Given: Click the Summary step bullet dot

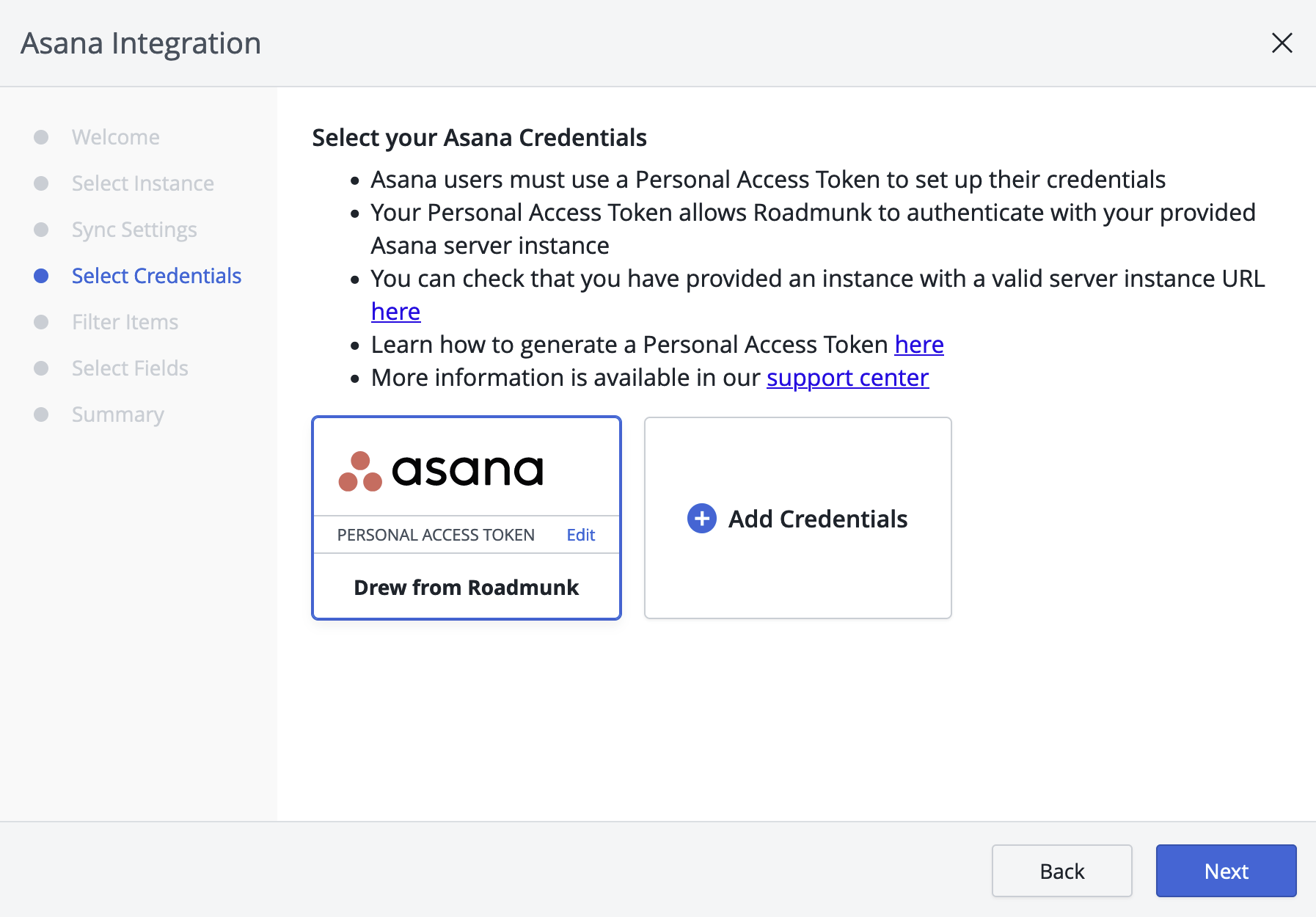Looking at the screenshot, I should (41, 414).
